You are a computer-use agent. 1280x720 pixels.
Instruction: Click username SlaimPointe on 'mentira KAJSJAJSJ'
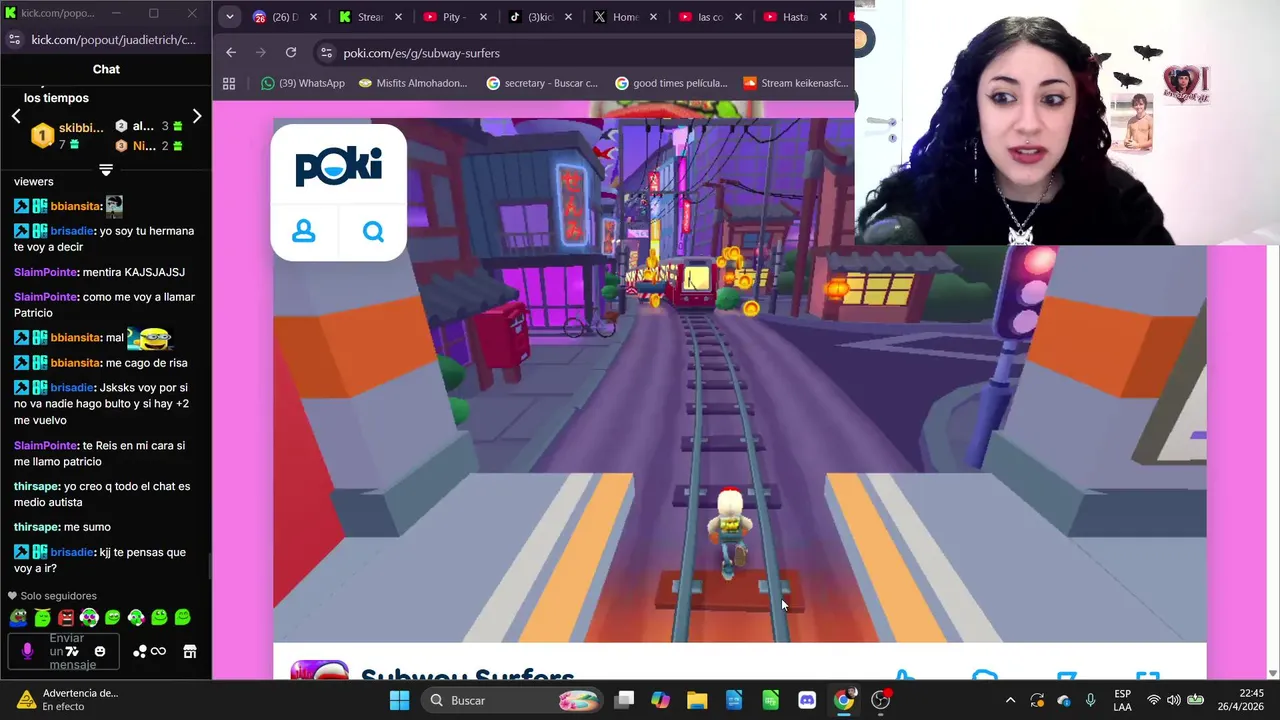[x=46, y=272]
